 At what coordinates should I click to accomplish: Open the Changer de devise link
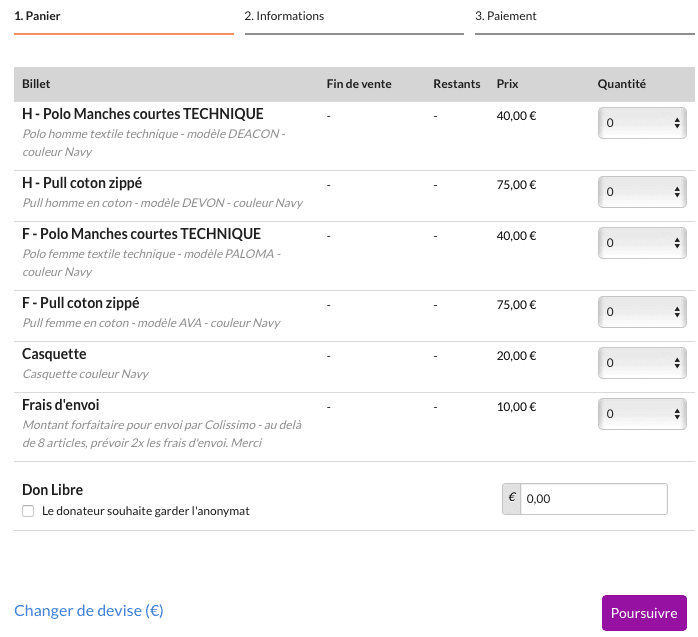coord(89,610)
